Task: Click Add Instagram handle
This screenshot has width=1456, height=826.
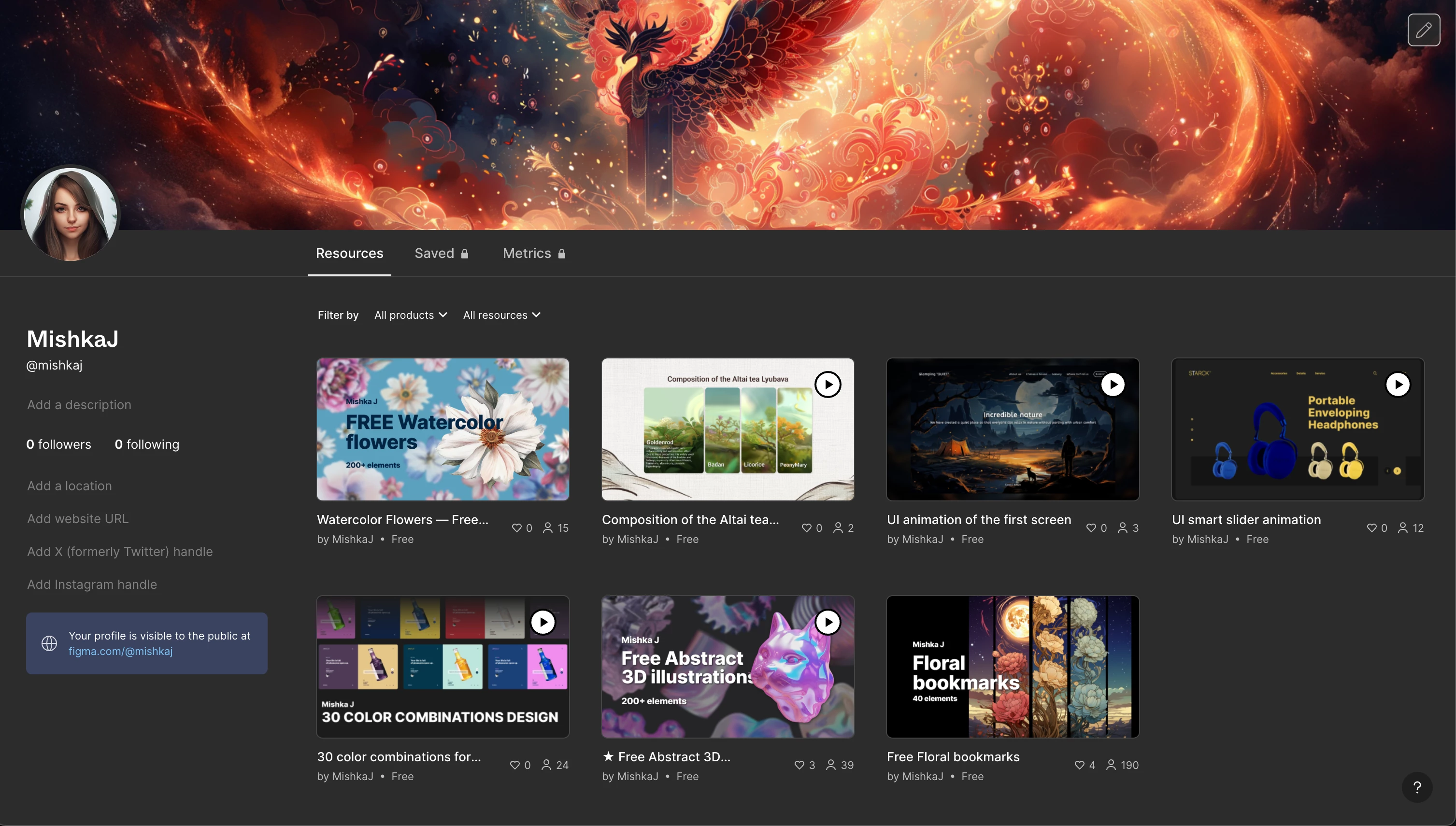Action: 92,584
